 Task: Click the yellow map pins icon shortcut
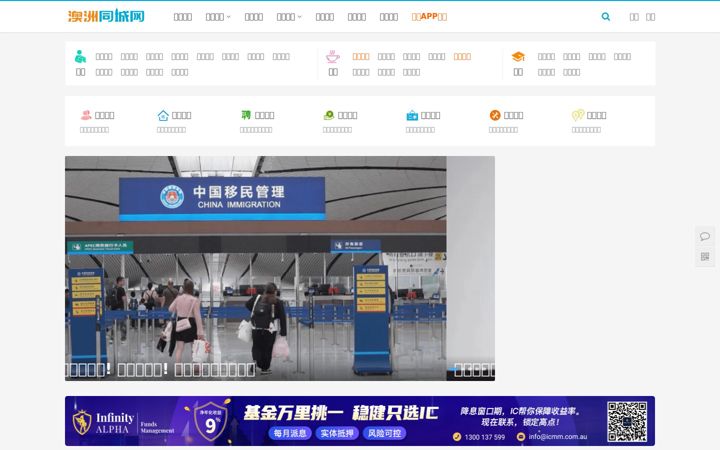pyautogui.click(x=578, y=115)
